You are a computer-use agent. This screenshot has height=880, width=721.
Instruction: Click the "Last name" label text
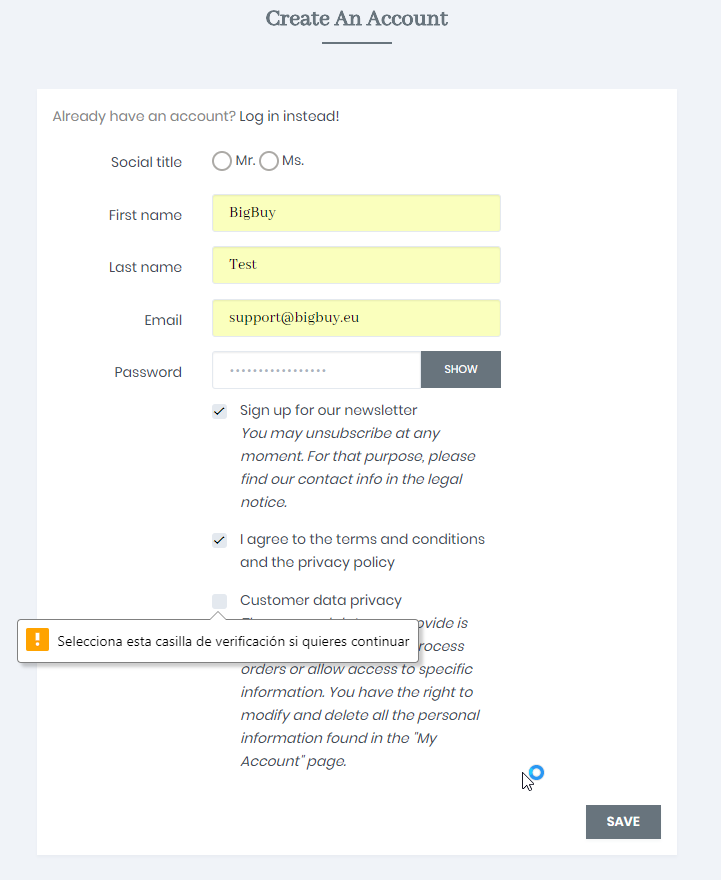click(145, 267)
